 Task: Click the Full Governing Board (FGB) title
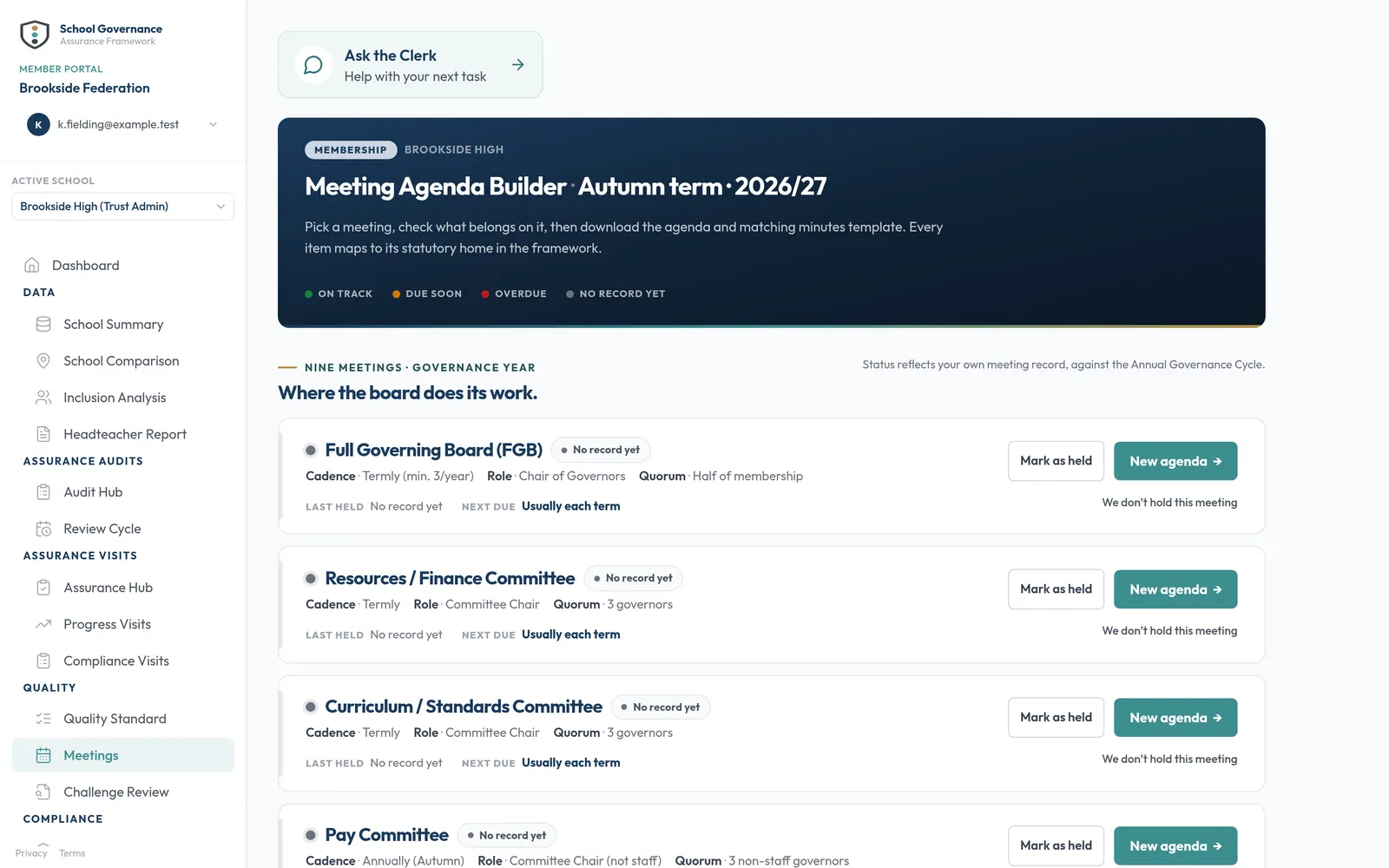click(x=433, y=450)
